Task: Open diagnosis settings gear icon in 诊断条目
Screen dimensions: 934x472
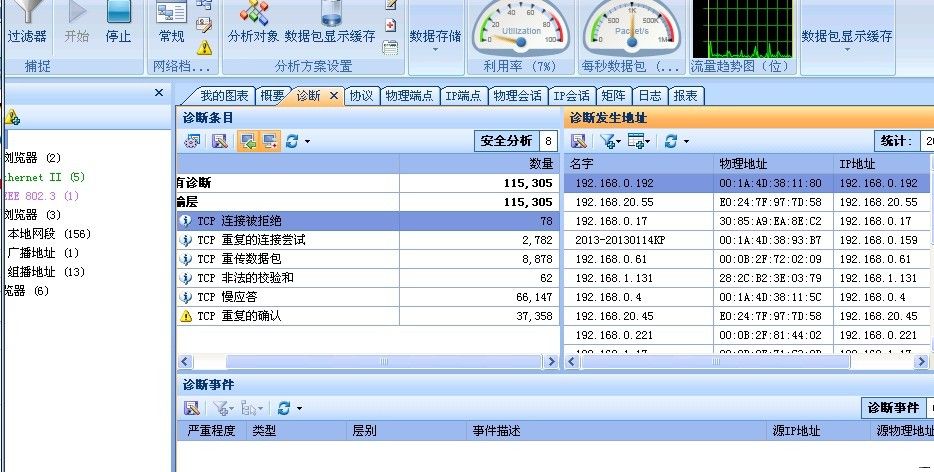Action: (192, 141)
